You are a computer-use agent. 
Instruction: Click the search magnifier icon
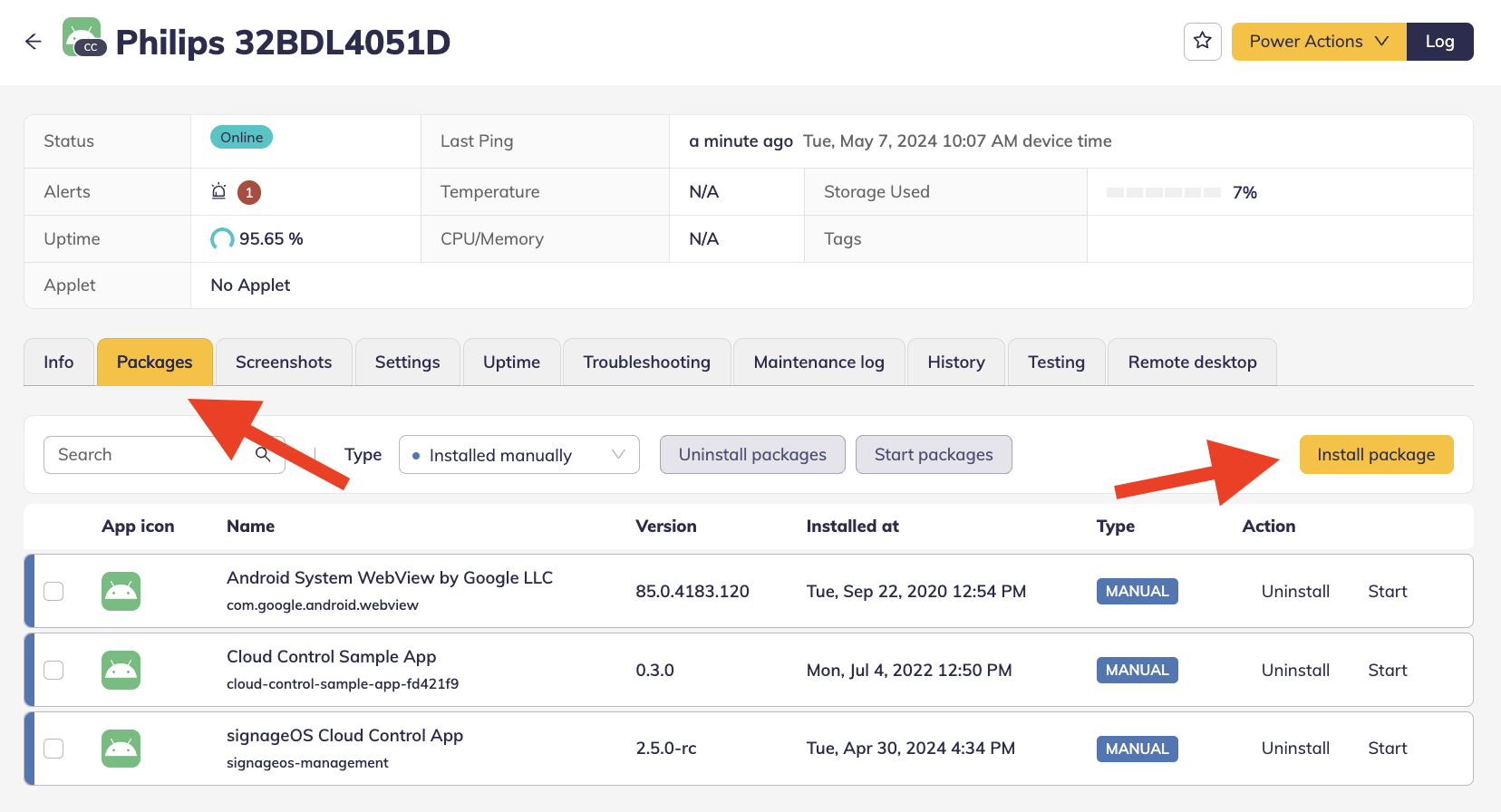pos(264,454)
